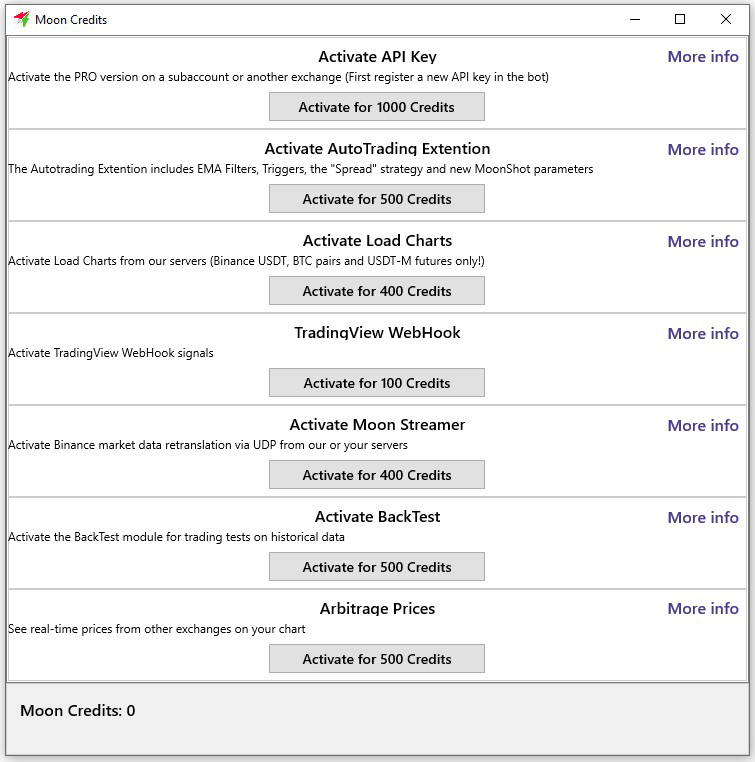Click the Moon Credits: 0 balance text
755x762 pixels.
(78, 710)
